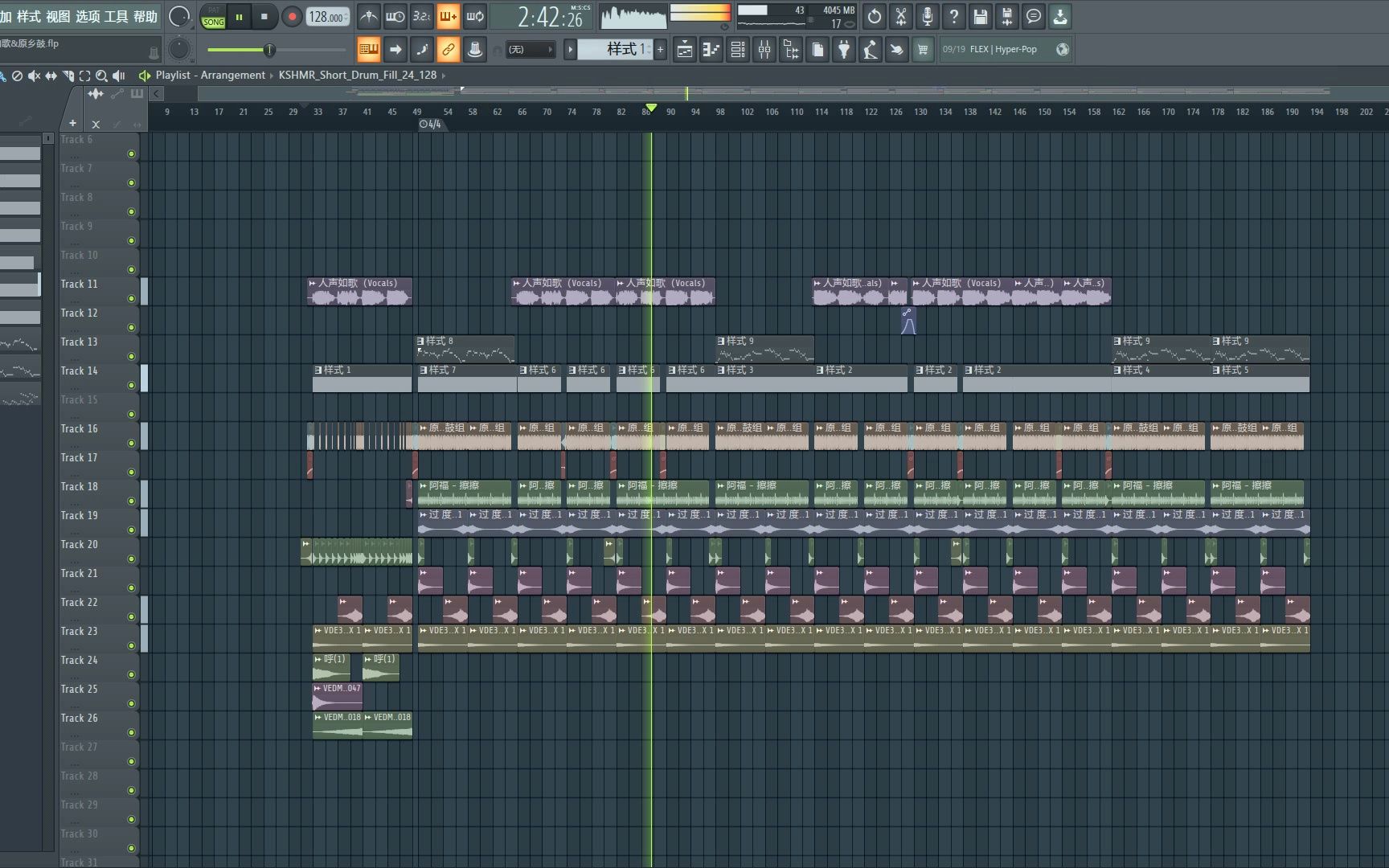Click the master volume knob
The height and width of the screenshot is (868, 1389).
tap(179, 16)
